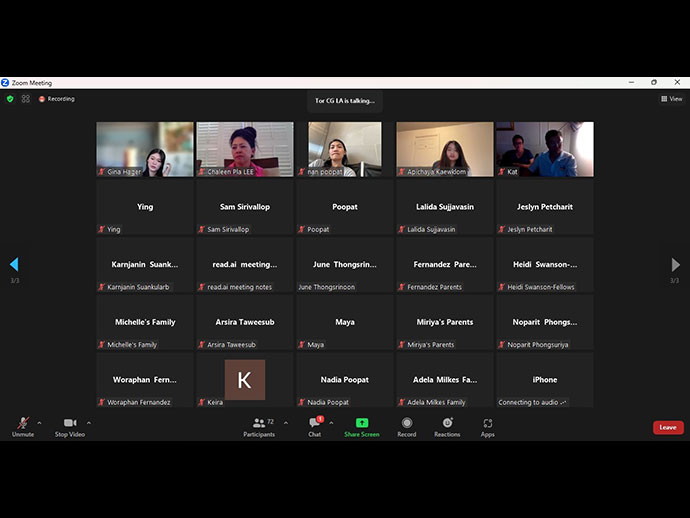Click the Record icon
This screenshot has height=518, width=690.
(x=406, y=424)
